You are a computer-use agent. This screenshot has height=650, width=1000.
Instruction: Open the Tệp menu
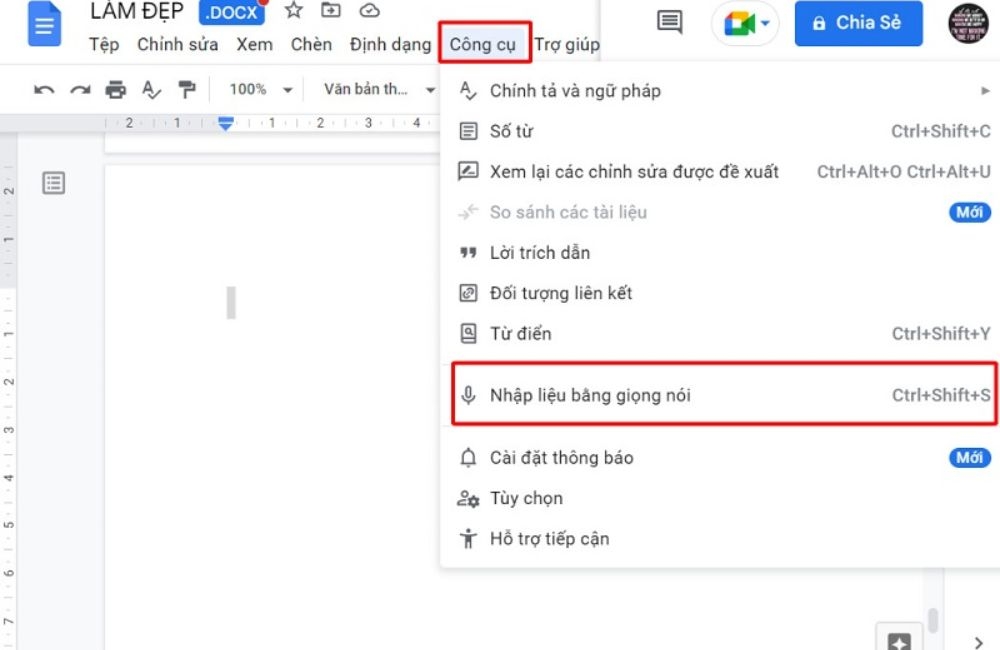click(x=103, y=44)
